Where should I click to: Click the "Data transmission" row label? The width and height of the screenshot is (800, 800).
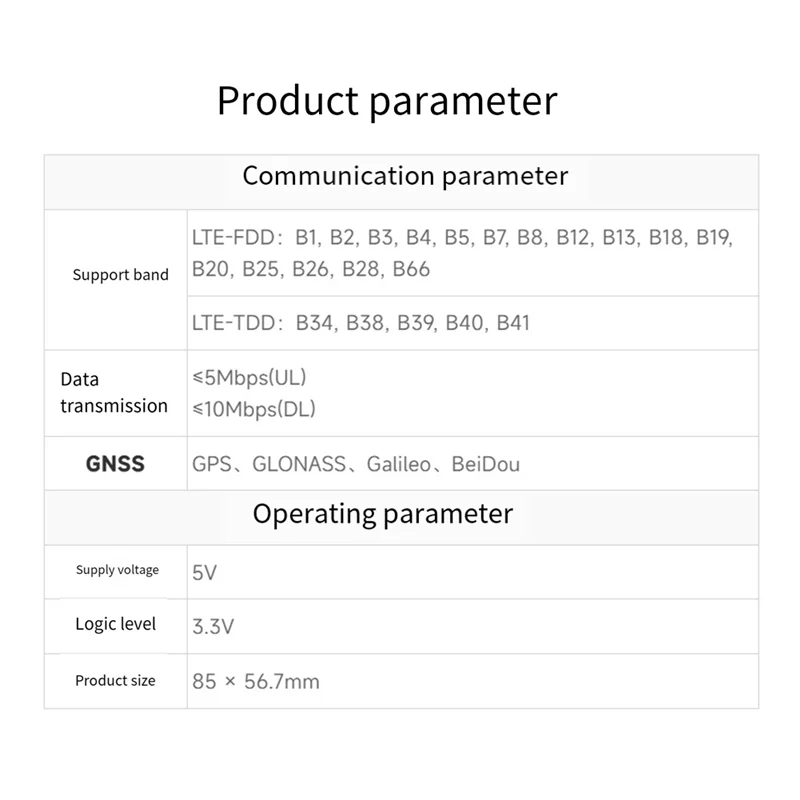113,393
